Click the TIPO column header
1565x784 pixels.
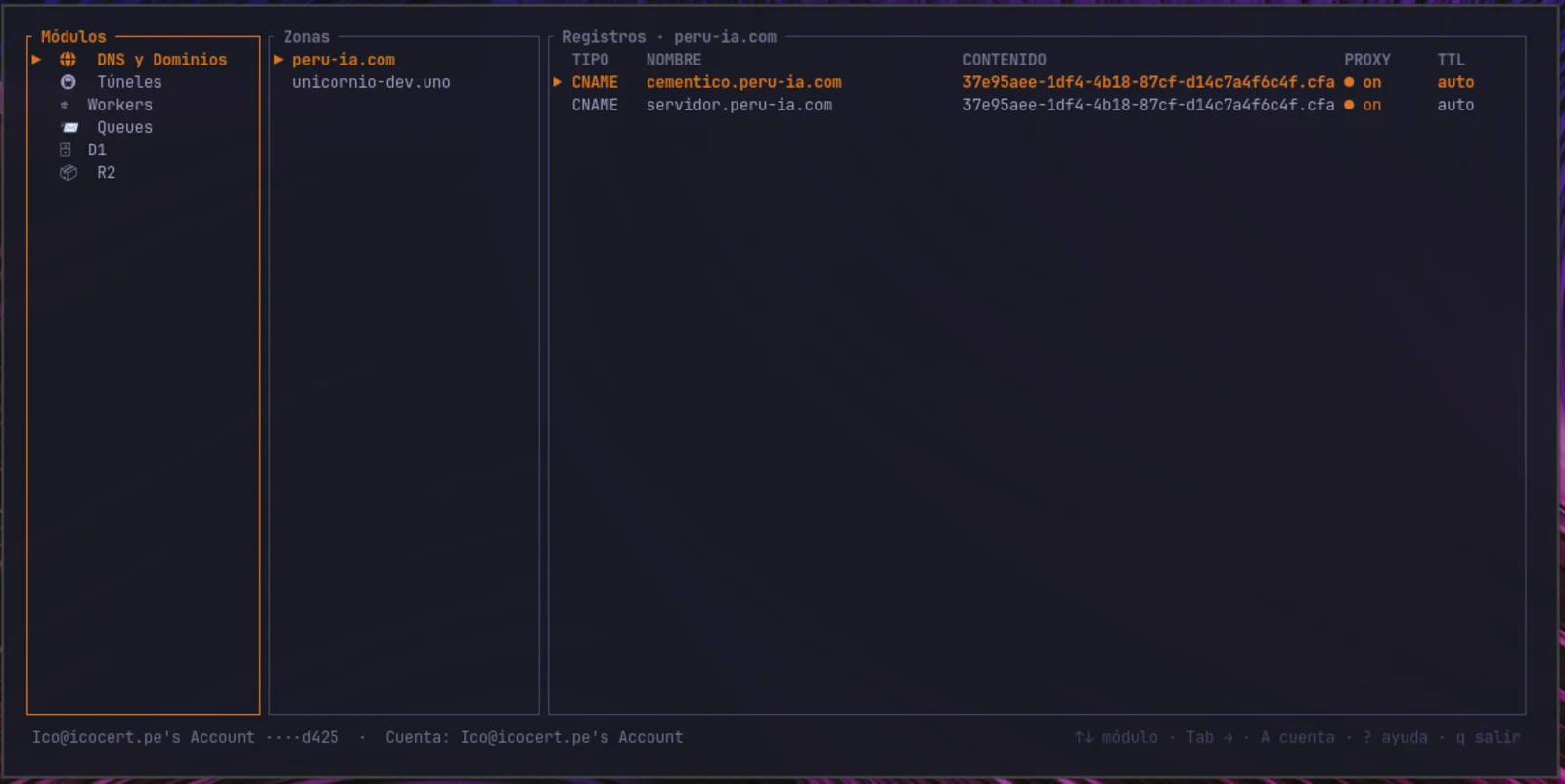[x=590, y=60]
